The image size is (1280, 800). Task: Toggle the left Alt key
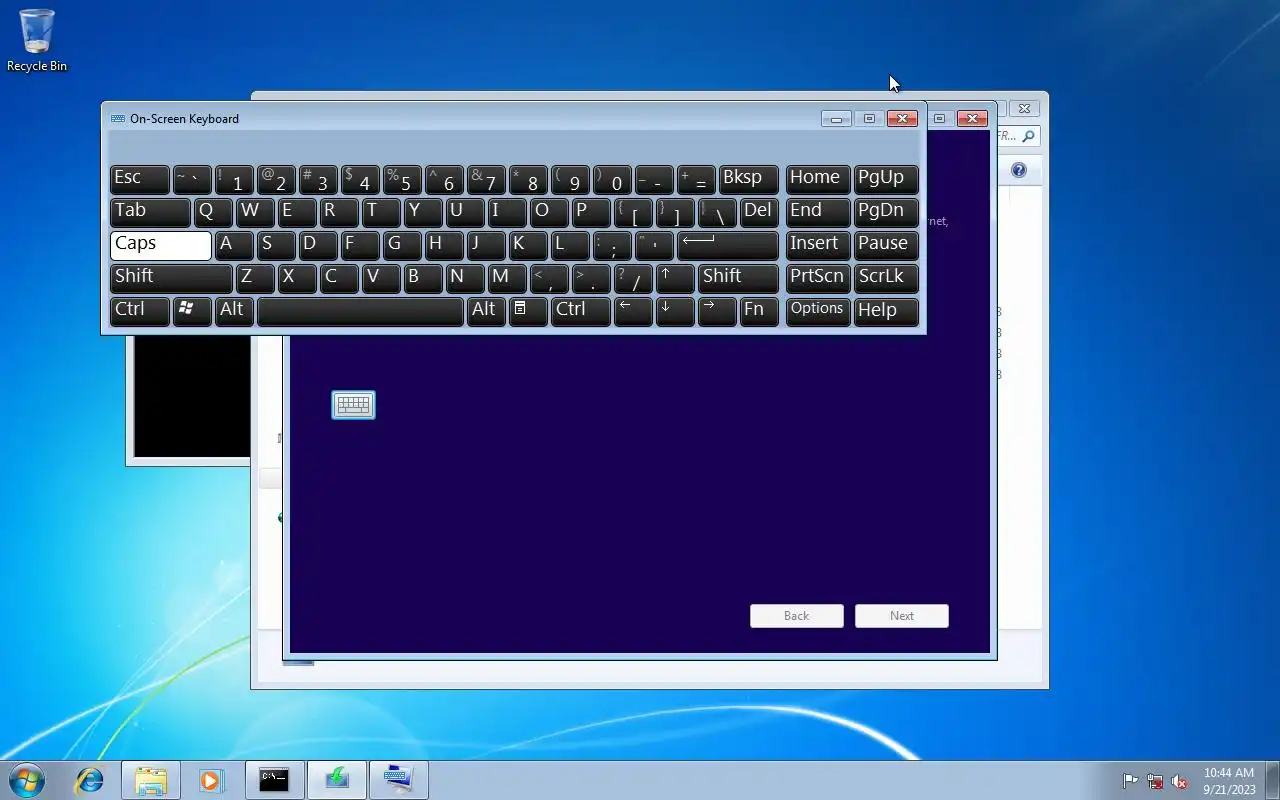coord(233,311)
